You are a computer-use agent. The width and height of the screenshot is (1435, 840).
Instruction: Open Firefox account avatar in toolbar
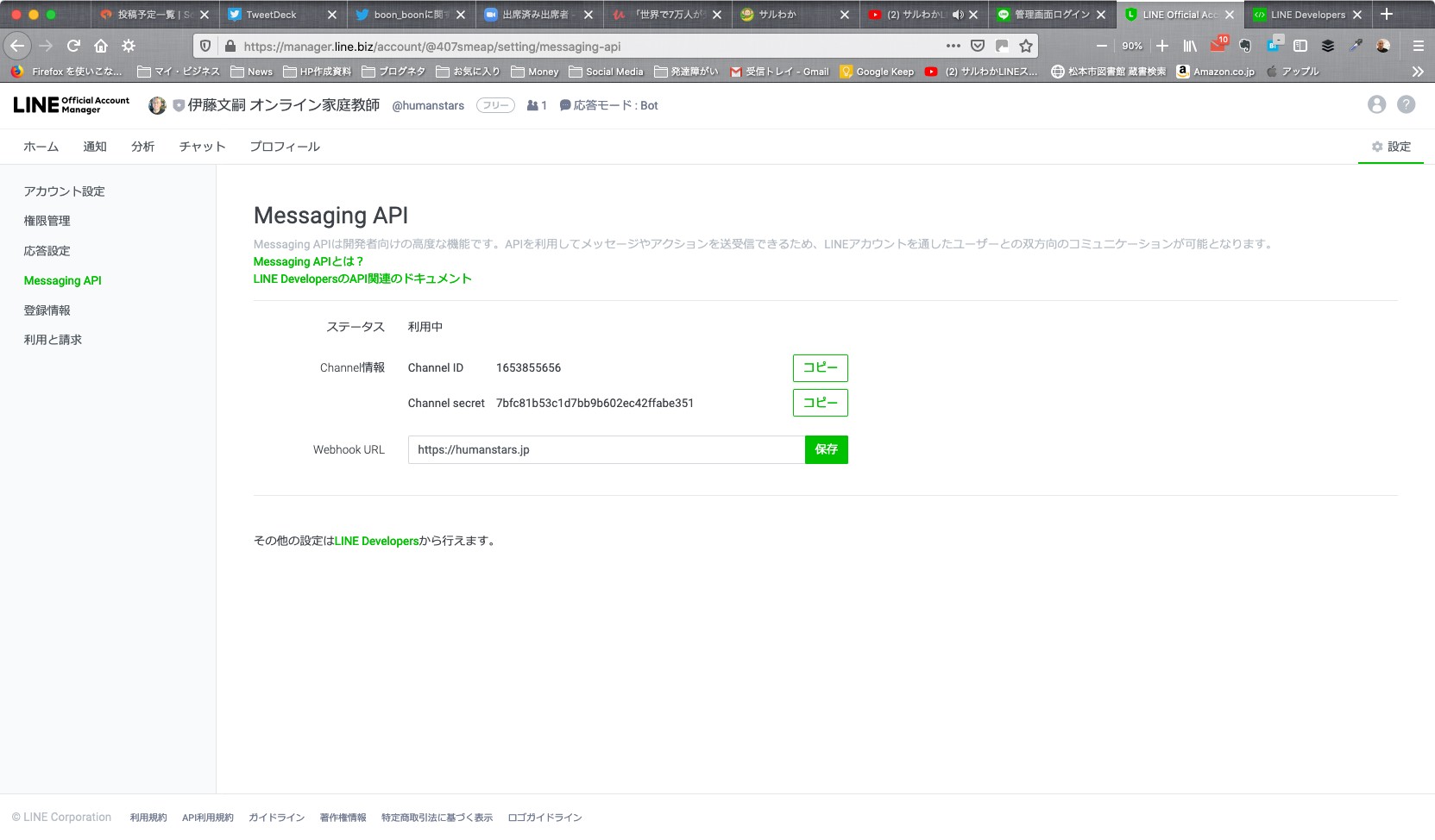click(x=1383, y=46)
